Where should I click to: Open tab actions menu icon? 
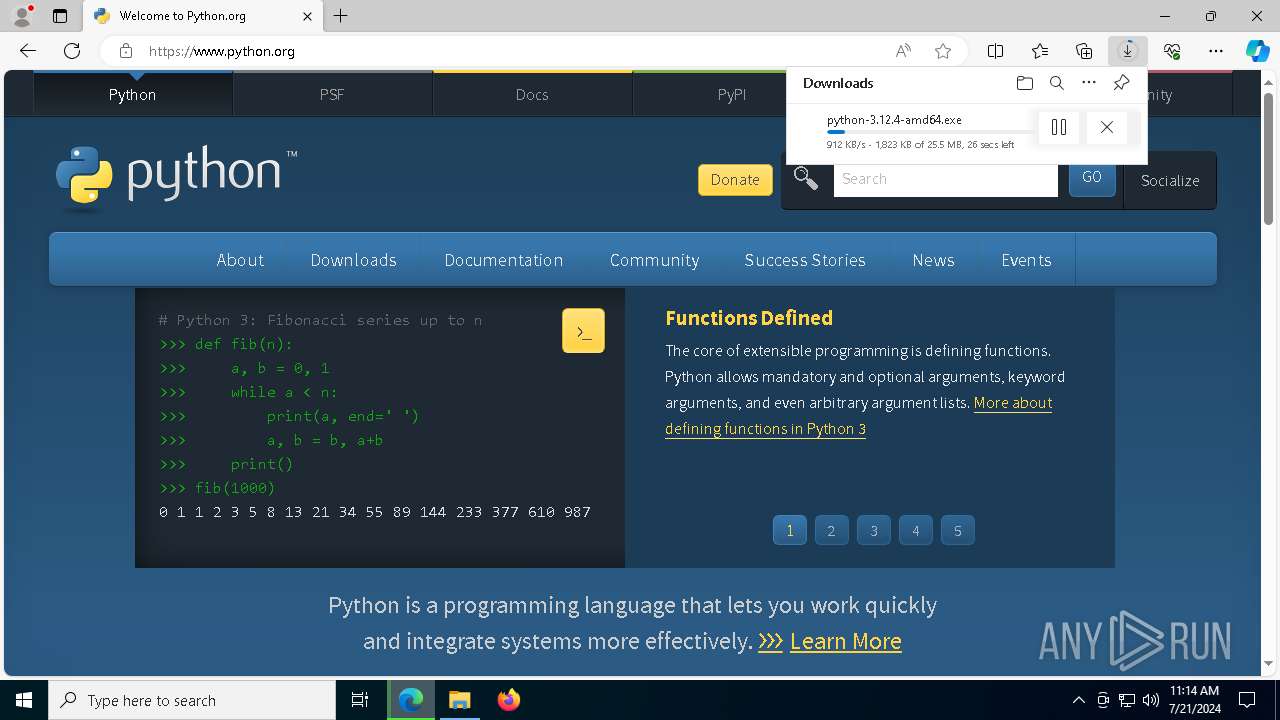tap(60, 16)
